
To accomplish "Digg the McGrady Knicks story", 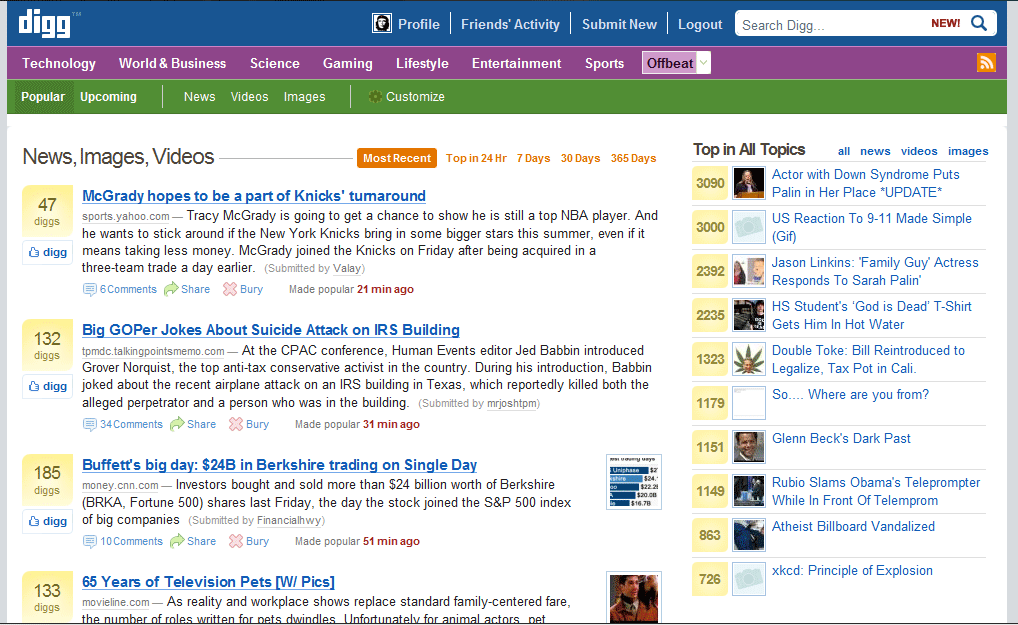I will (x=47, y=253).
